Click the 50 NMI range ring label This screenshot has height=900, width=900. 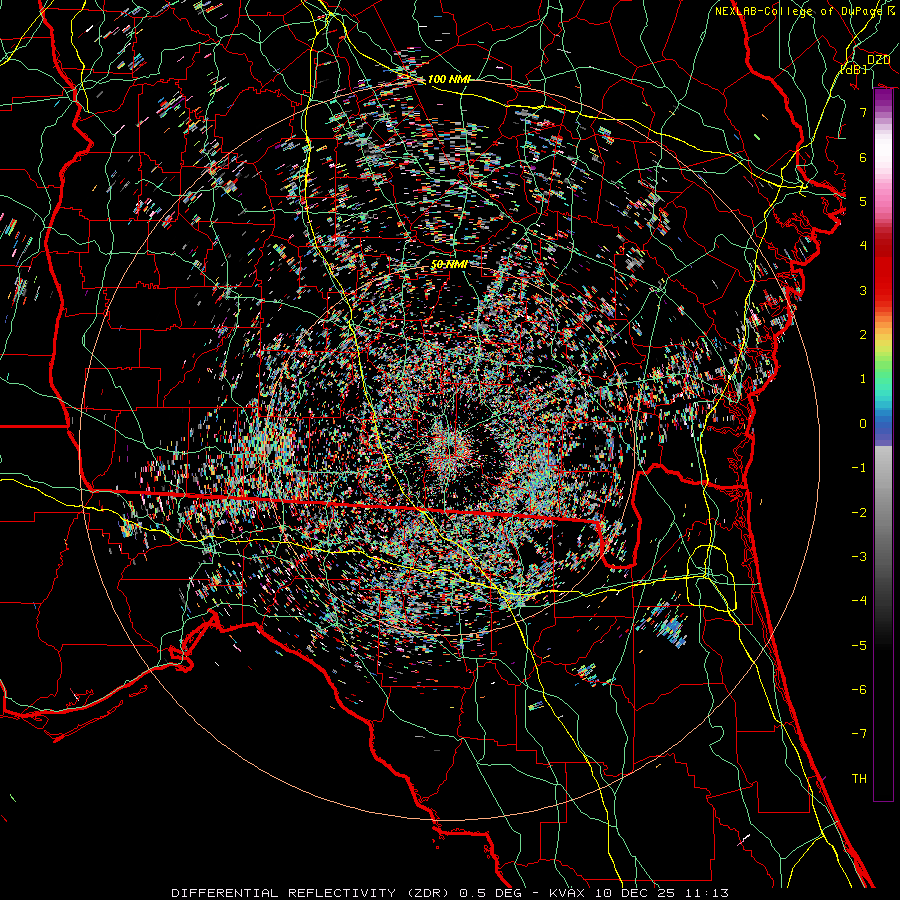(x=448, y=264)
